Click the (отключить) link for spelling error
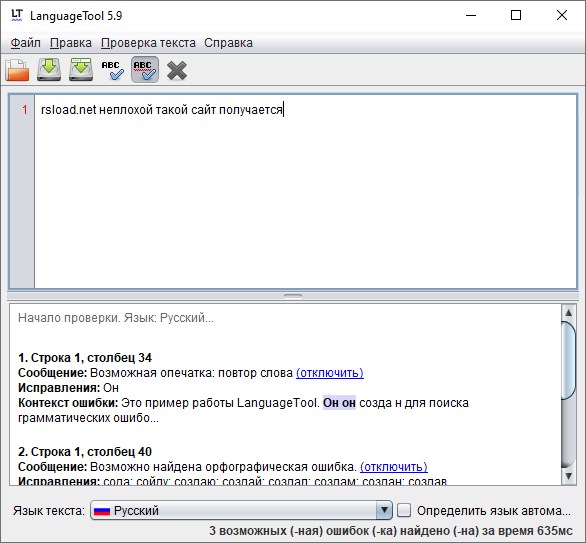 click(x=394, y=467)
